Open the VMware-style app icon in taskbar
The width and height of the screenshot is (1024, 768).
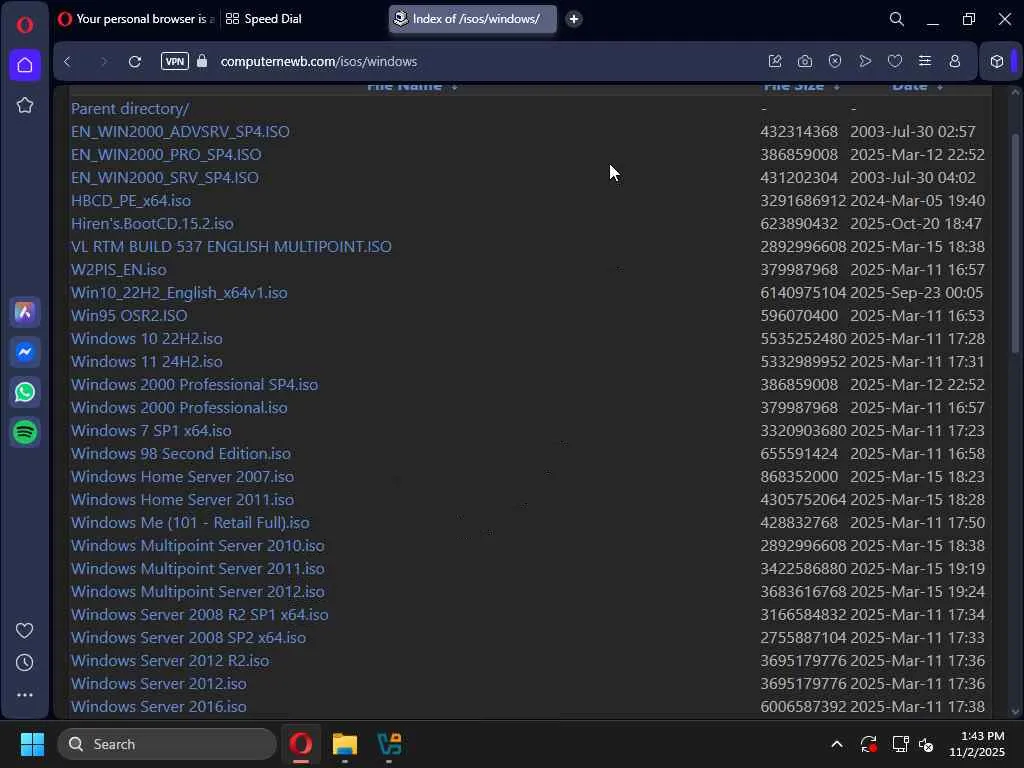(389, 744)
